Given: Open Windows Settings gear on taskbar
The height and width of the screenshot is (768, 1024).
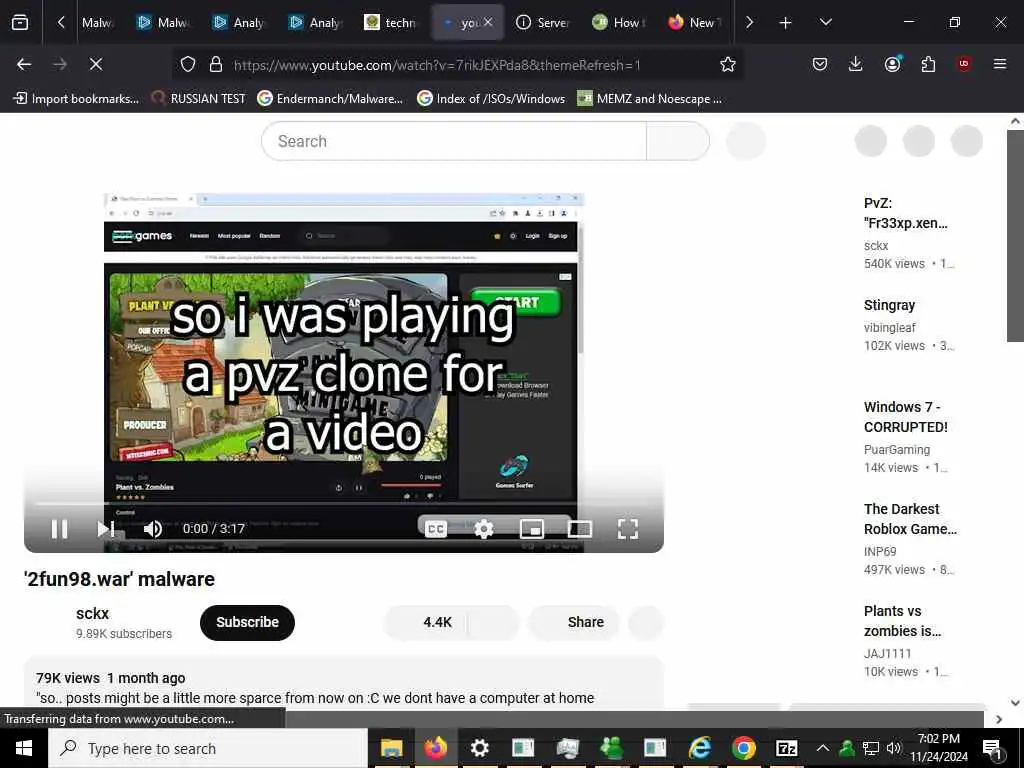Looking at the screenshot, I should [x=479, y=748].
